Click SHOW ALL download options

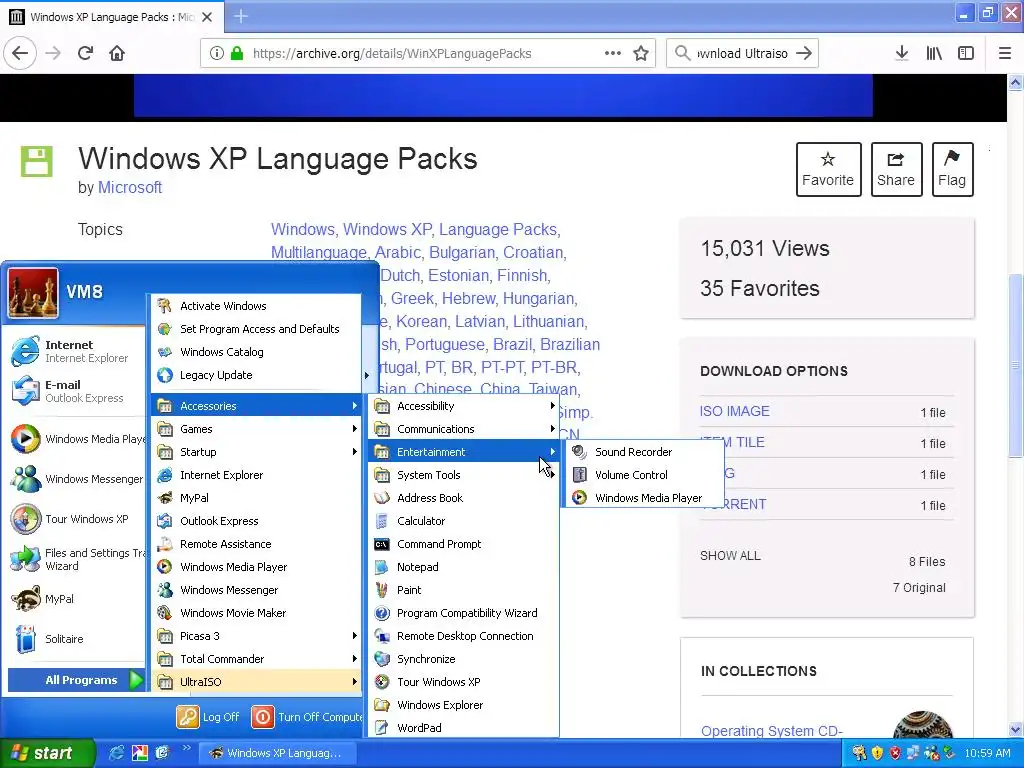pos(730,556)
